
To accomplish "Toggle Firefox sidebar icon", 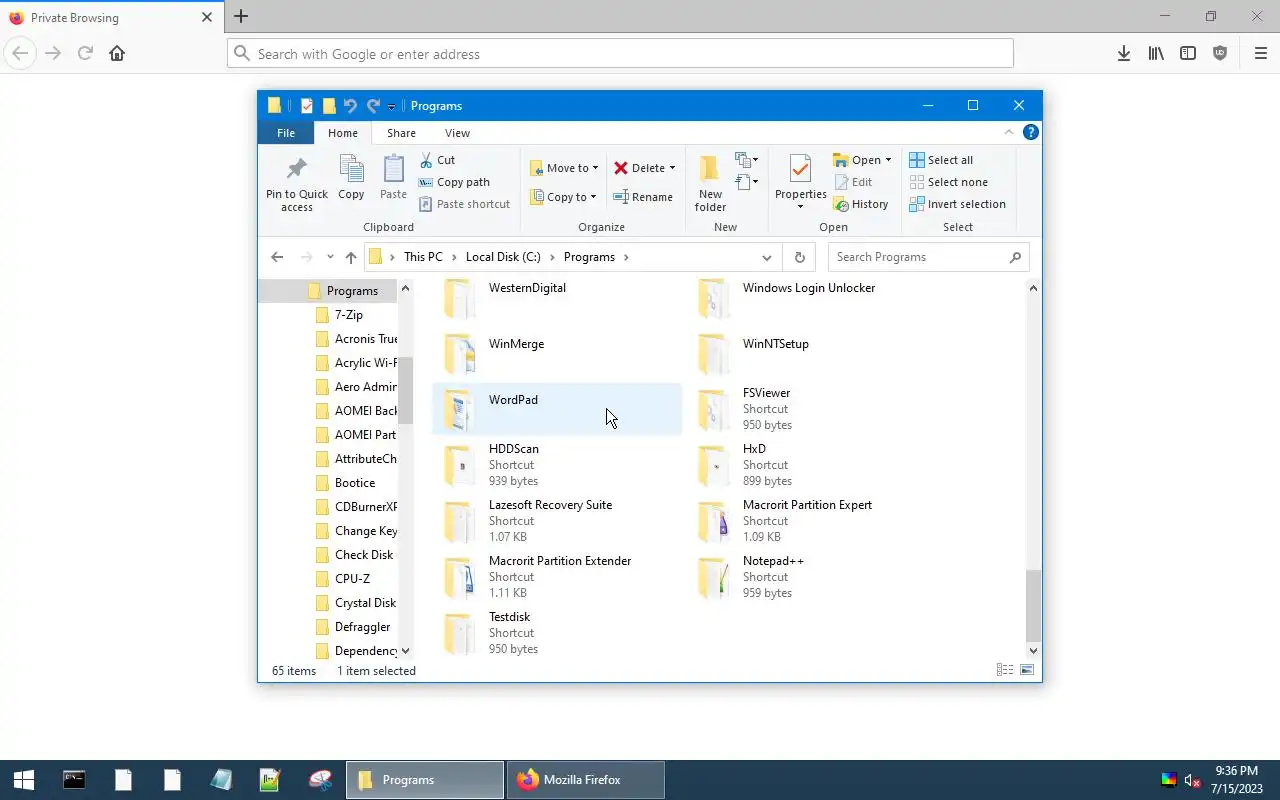I will point(1188,54).
